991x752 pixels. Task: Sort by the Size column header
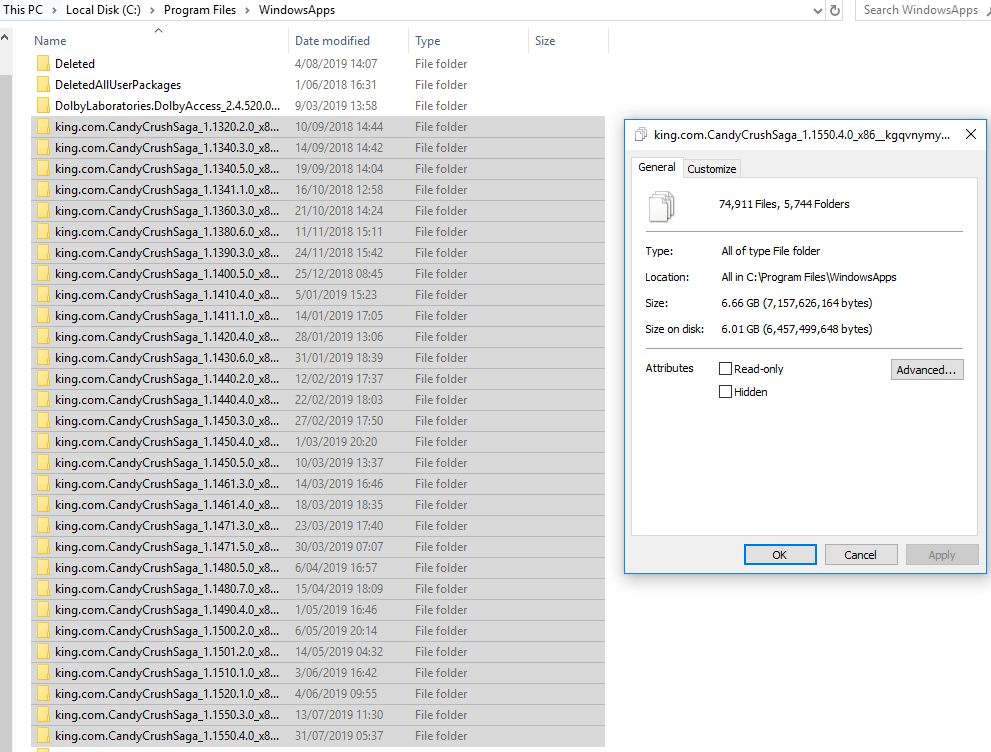pyautogui.click(x=568, y=40)
